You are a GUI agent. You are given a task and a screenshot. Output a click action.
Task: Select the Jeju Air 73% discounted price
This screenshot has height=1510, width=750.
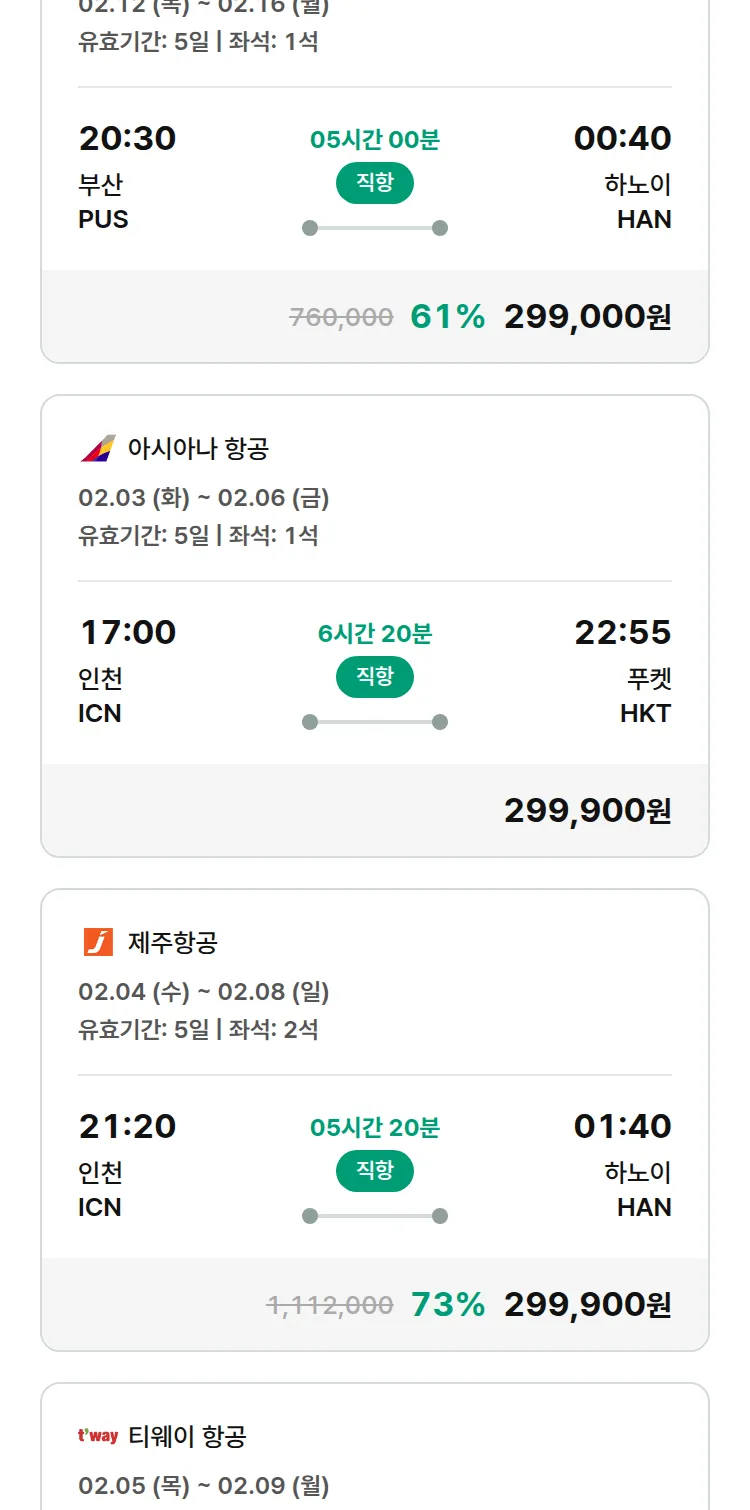coord(587,1305)
